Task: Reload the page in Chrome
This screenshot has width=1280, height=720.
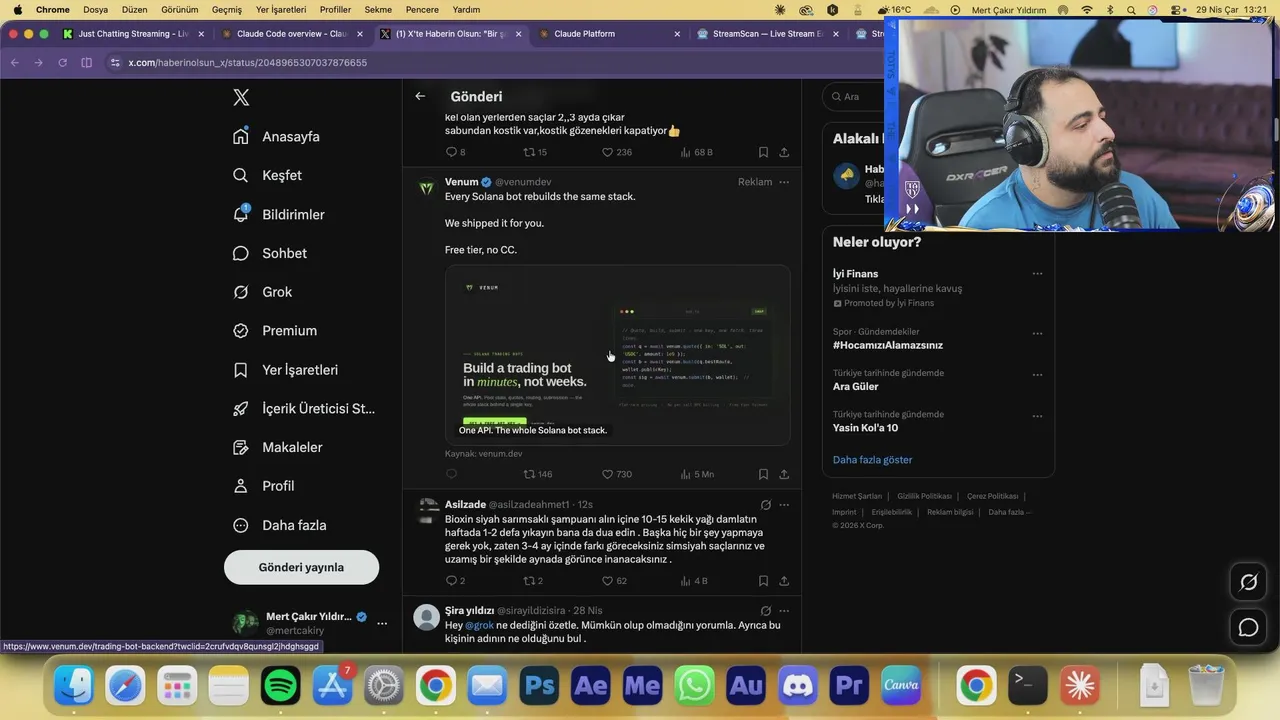Action: coord(62,62)
